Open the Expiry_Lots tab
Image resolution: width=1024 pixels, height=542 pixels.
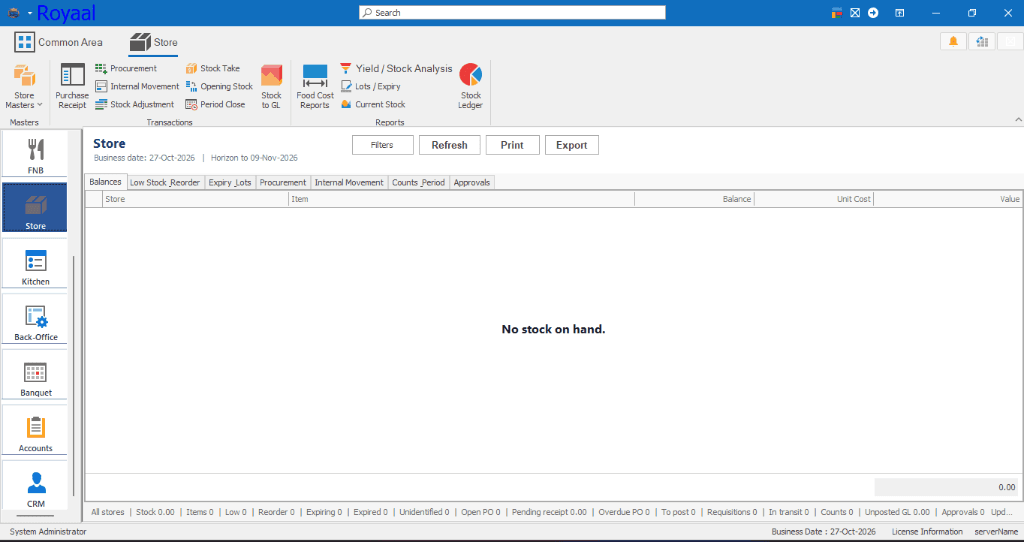tap(230, 183)
